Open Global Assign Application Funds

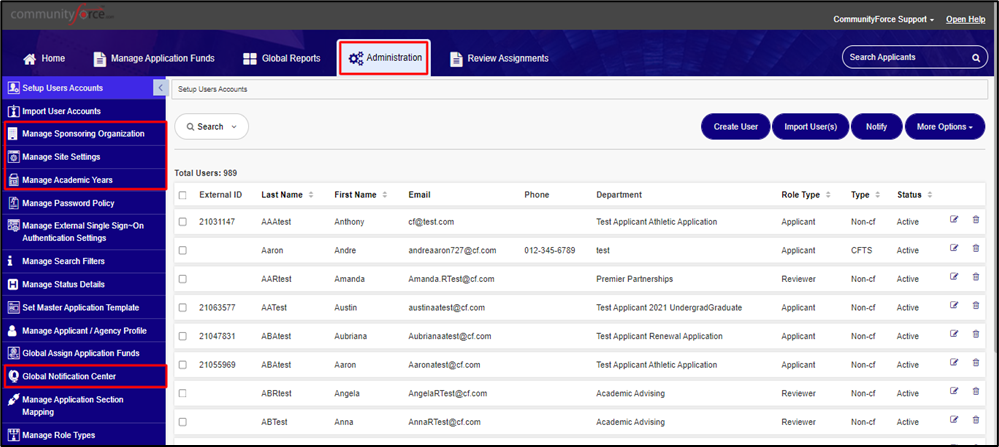click(x=80, y=353)
